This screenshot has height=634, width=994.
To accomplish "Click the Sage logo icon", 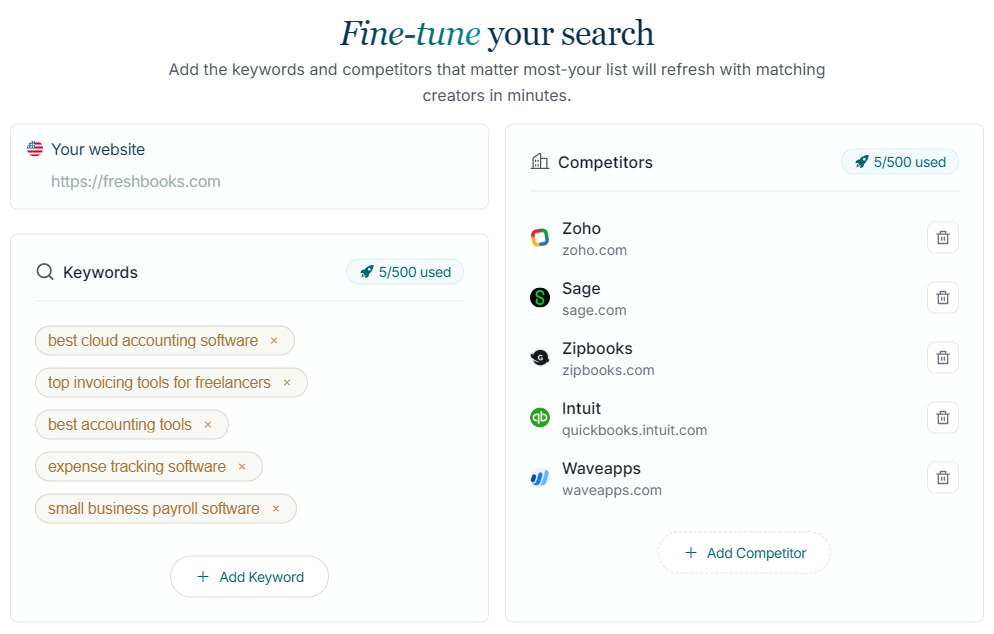I will tap(540, 298).
